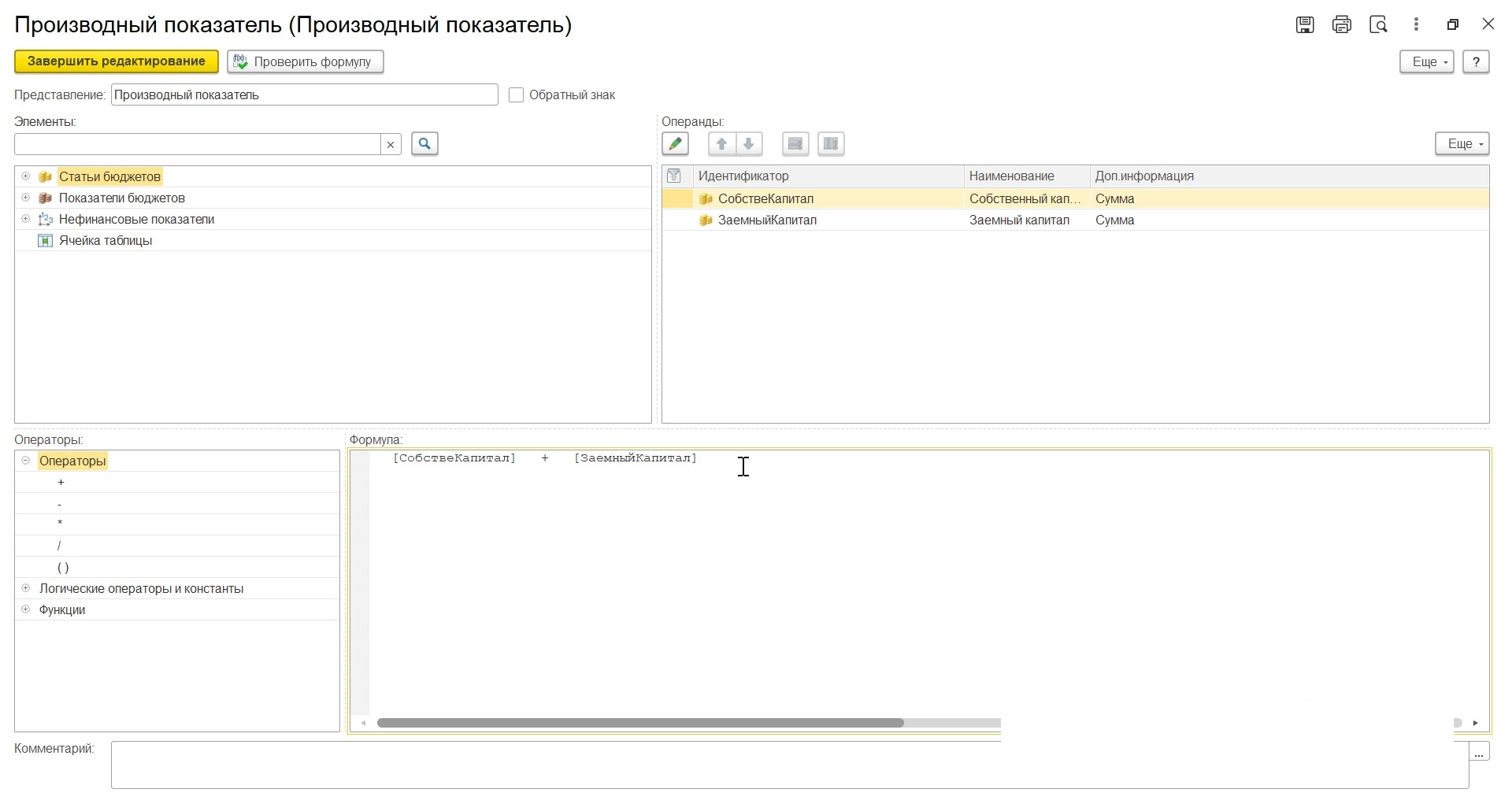Viewport: 1512px width, 800px height.
Task: Click the table icon beside Ячейка таблицы
Action: [46, 241]
